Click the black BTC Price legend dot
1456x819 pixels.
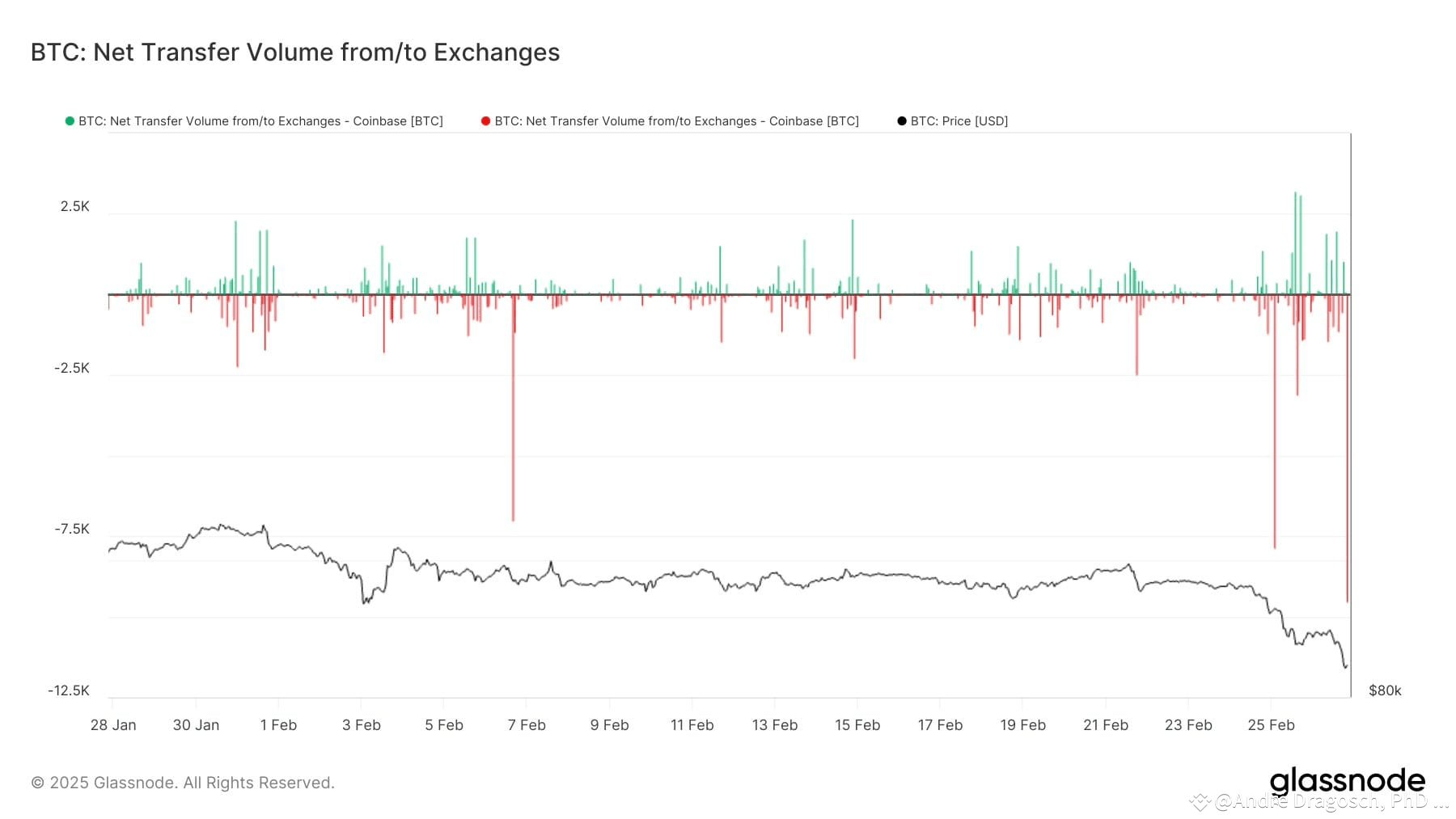pyautogui.click(x=901, y=120)
